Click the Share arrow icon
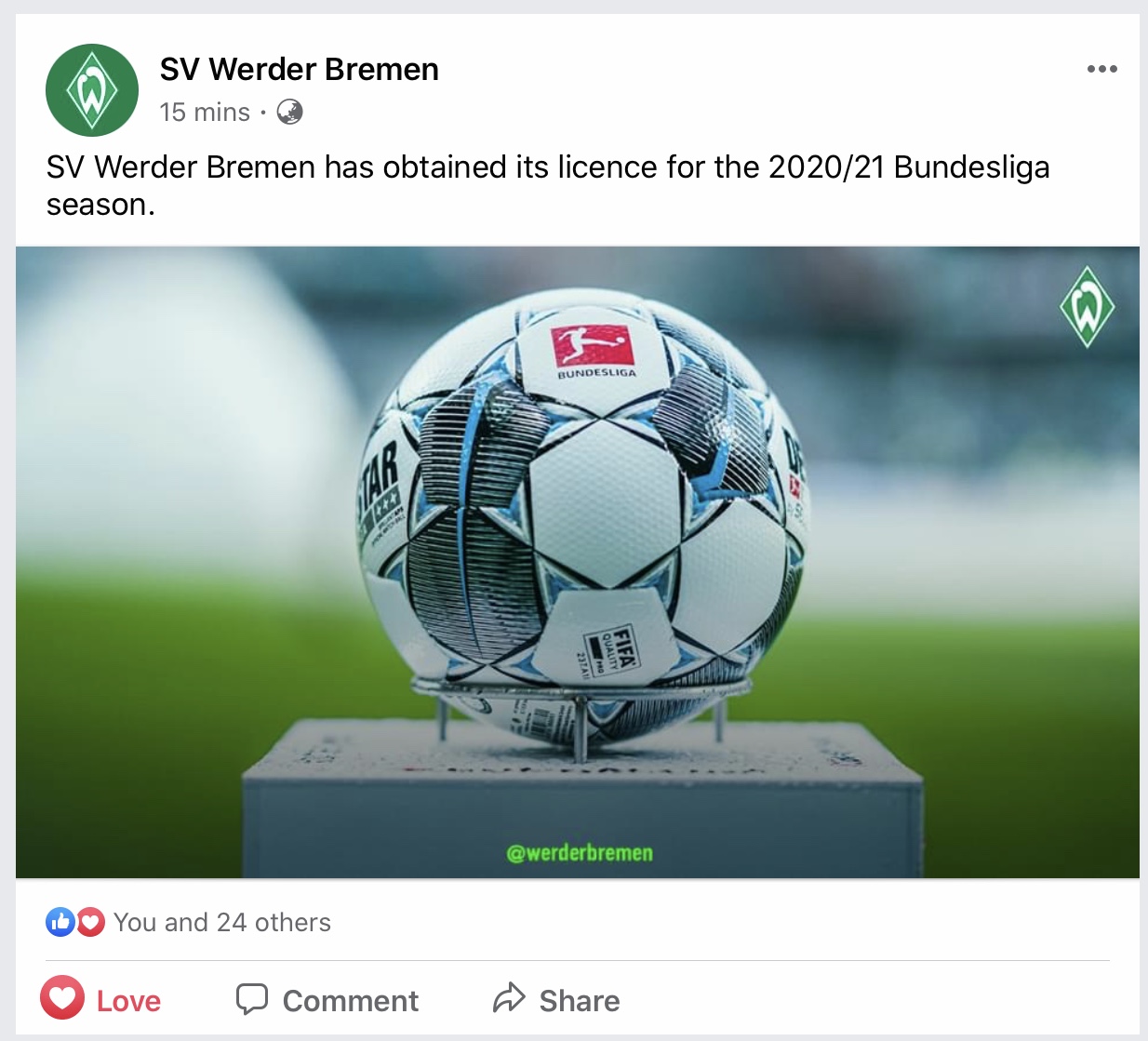This screenshot has height=1041, width=1148. click(x=509, y=998)
